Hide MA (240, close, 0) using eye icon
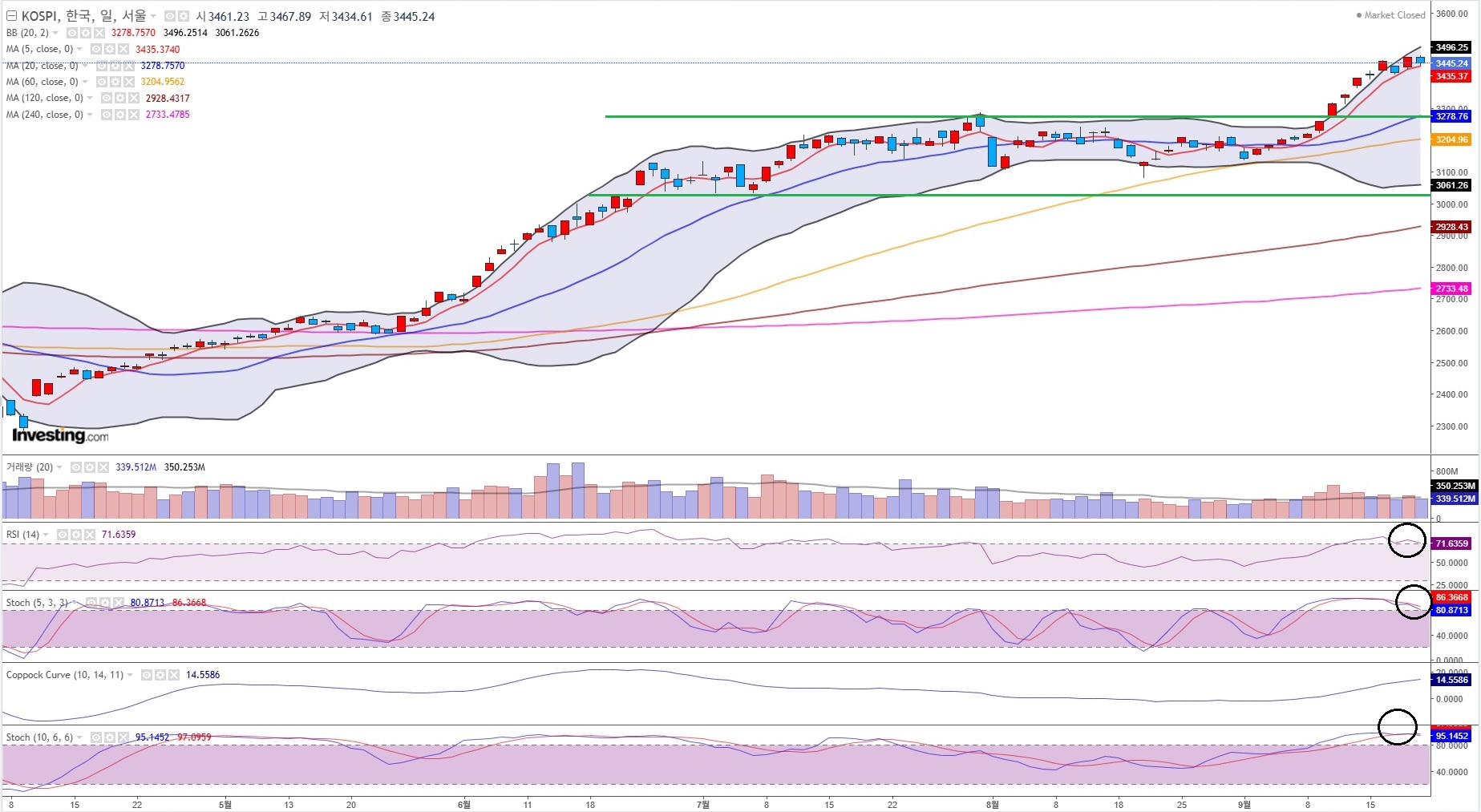Screen dimensions: 1481x812 [107, 115]
